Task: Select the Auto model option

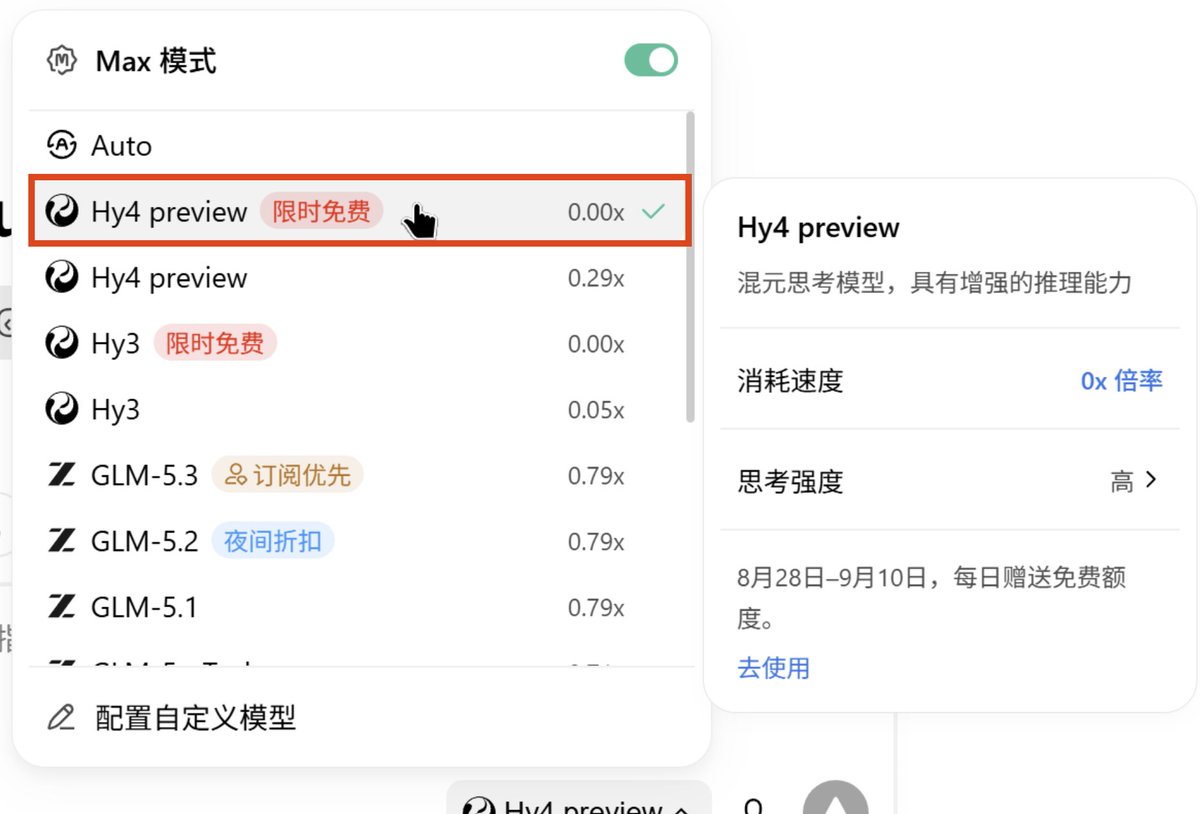Action: coord(358,146)
